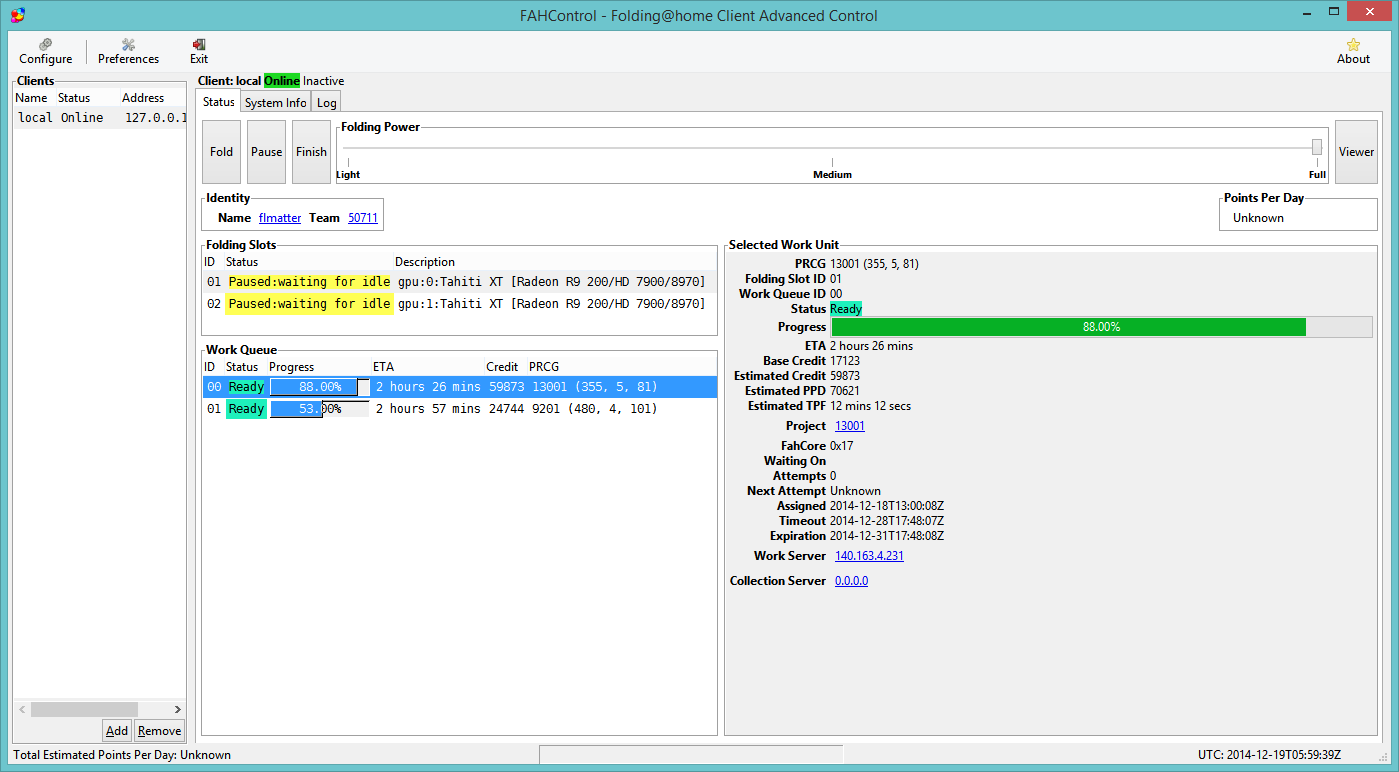Image resolution: width=1399 pixels, height=772 pixels.
Task: Click the Base Credit value 17123
Action: point(845,361)
